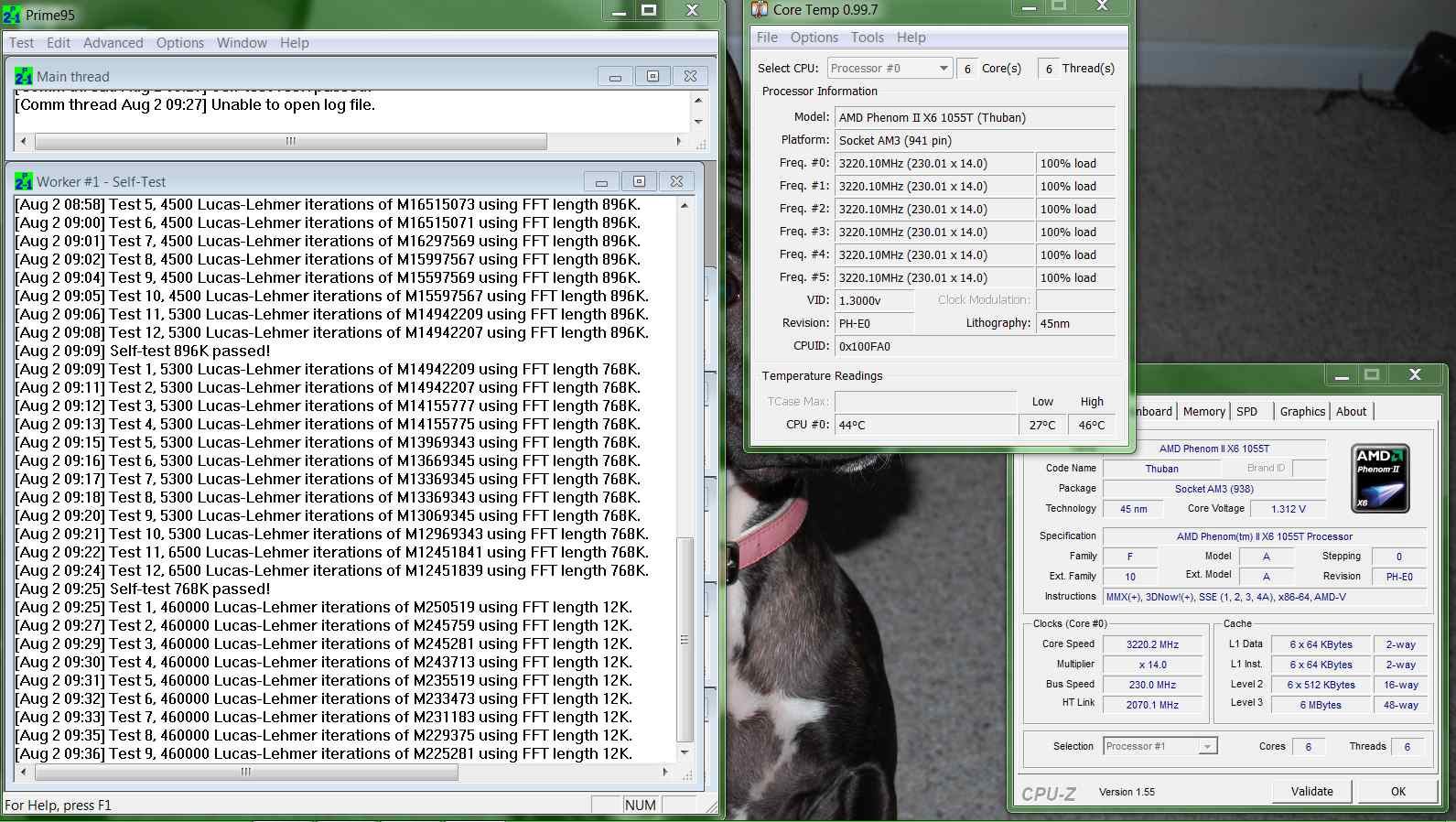This screenshot has height=822, width=1456.
Task: Open the Advanced menu in Prime95
Action: click(x=113, y=43)
